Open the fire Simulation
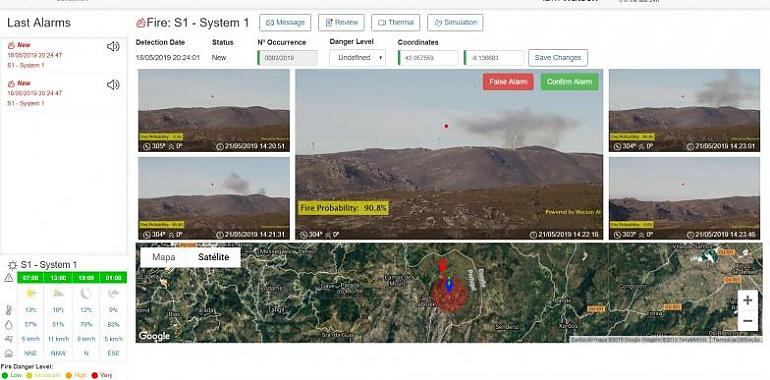 click(x=455, y=23)
